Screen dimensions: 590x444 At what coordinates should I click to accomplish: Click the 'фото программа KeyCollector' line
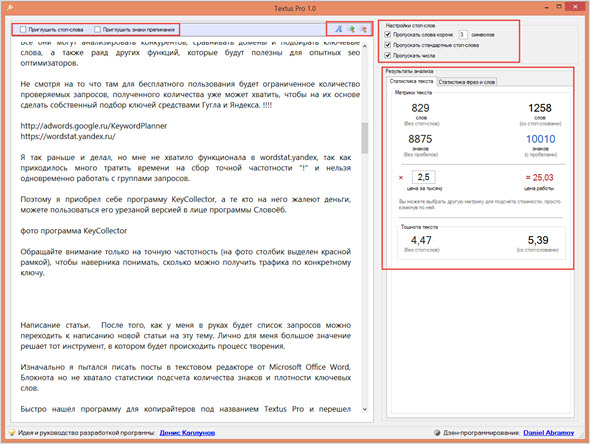pyautogui.click(x=74, y=231)
